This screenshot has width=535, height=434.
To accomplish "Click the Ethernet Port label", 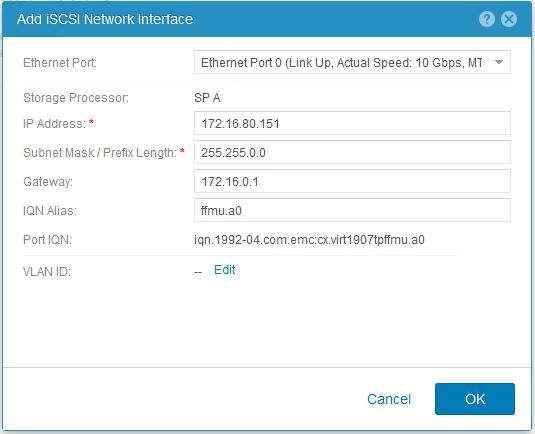I will (60, 63).
